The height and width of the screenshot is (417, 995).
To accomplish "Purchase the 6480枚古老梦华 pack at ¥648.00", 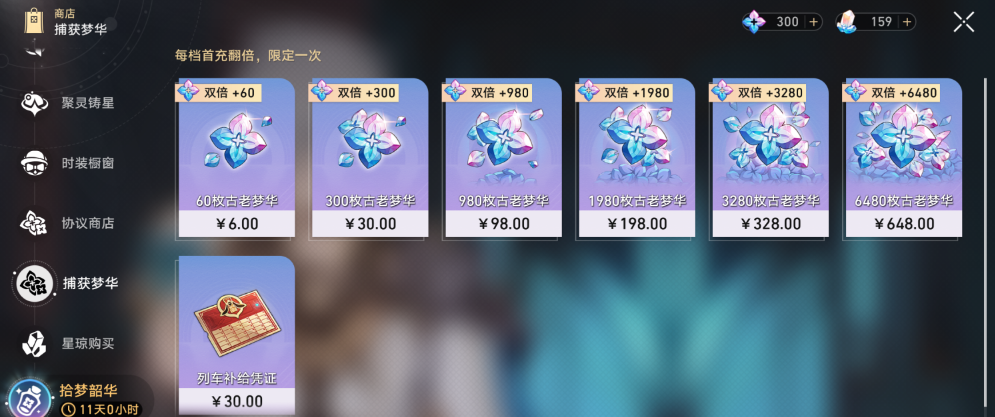I will click(904, 159).
